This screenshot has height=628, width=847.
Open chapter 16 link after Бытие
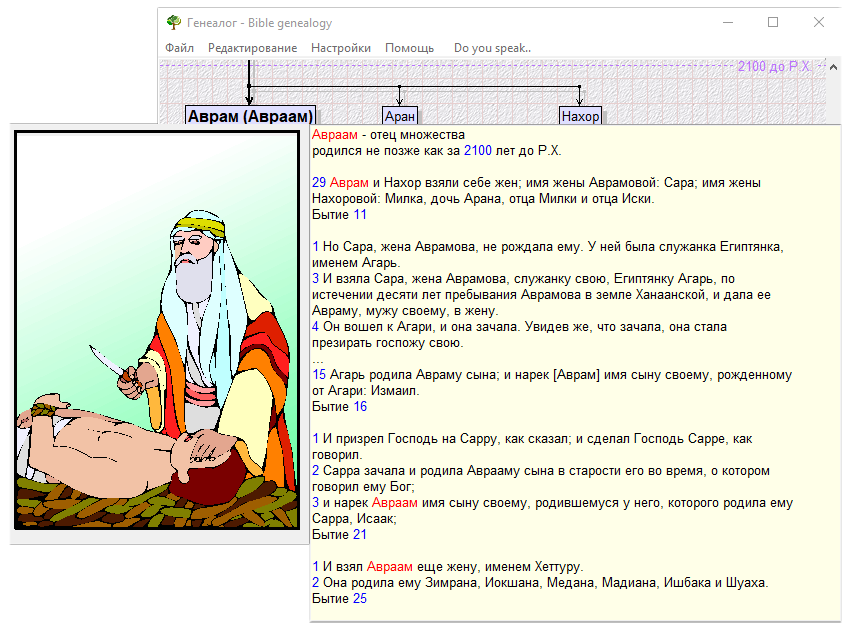click(x=359, y=407)
